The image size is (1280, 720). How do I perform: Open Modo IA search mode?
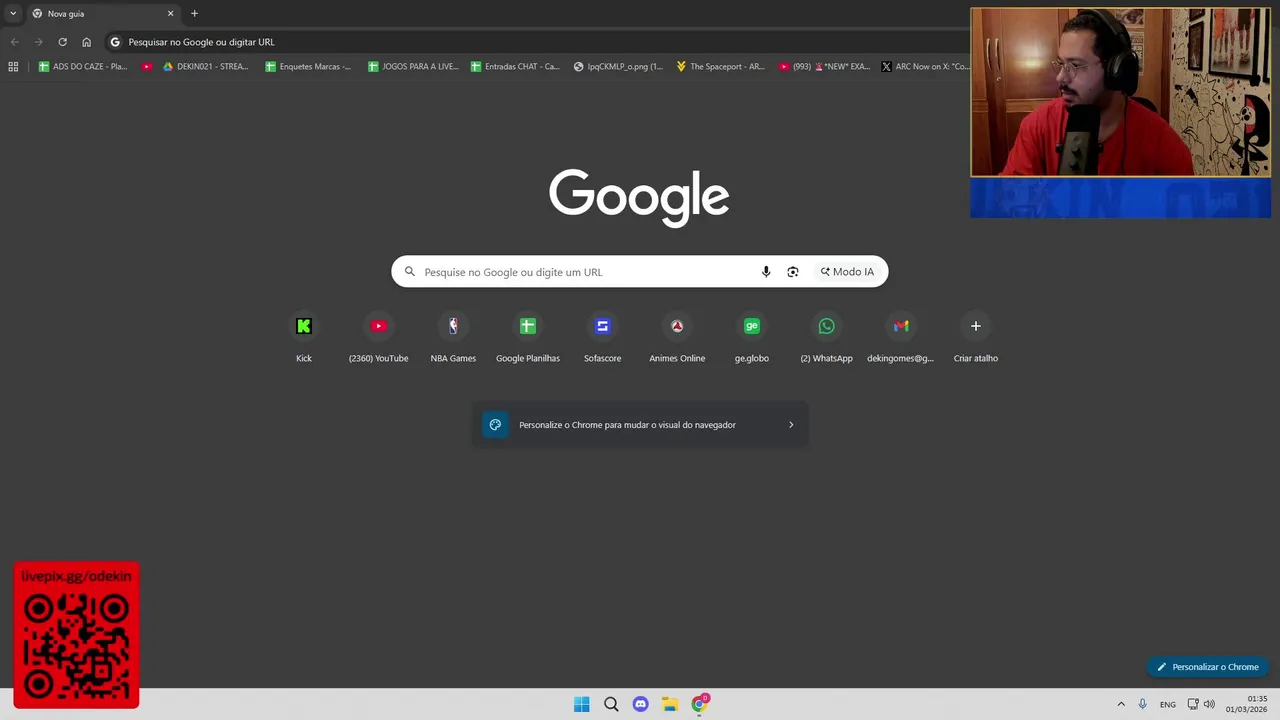click(x=847, y=272)
